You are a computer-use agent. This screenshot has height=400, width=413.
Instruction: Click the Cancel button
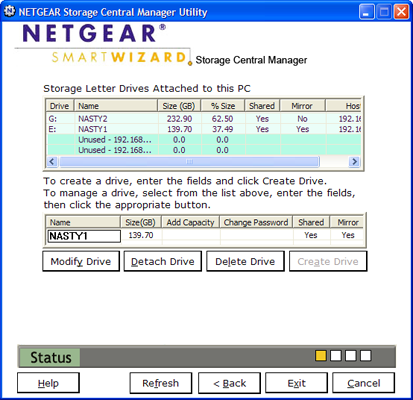click(x=364, y=383)
